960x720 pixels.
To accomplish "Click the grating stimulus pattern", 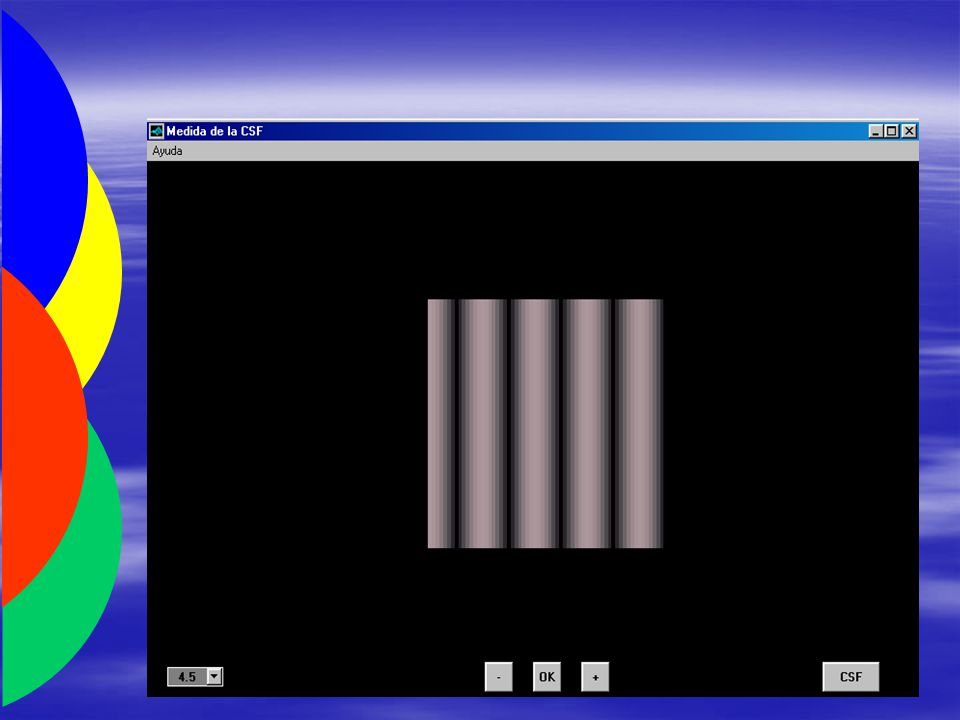I will point(545,424).
